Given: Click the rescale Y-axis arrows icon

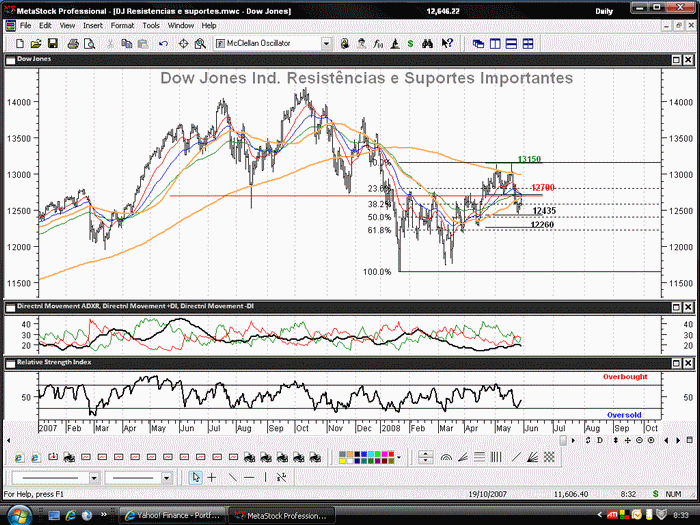Looking at the screenshot, I should point(615,440).
